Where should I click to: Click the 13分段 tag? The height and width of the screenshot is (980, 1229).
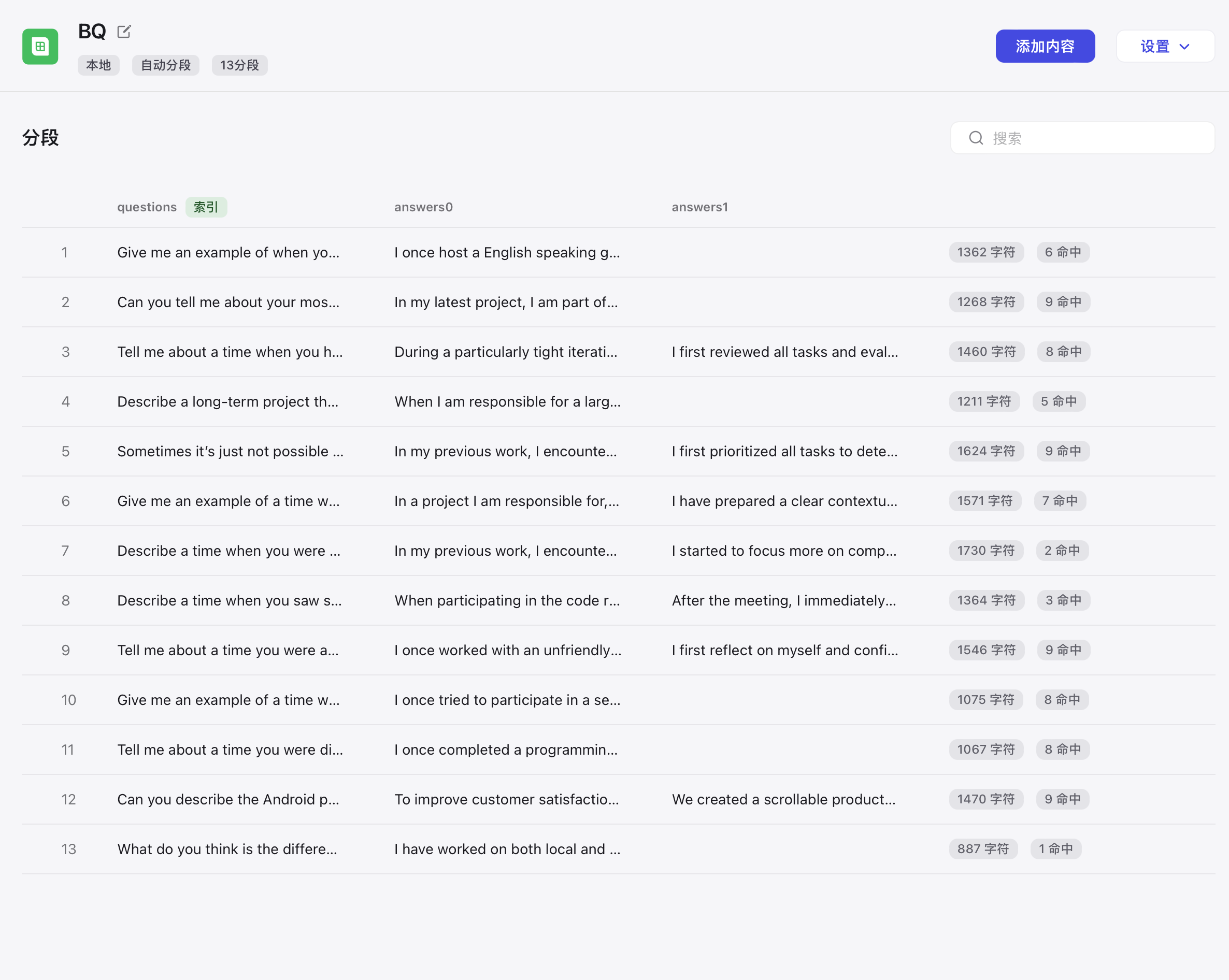click(x=239, y=65)
